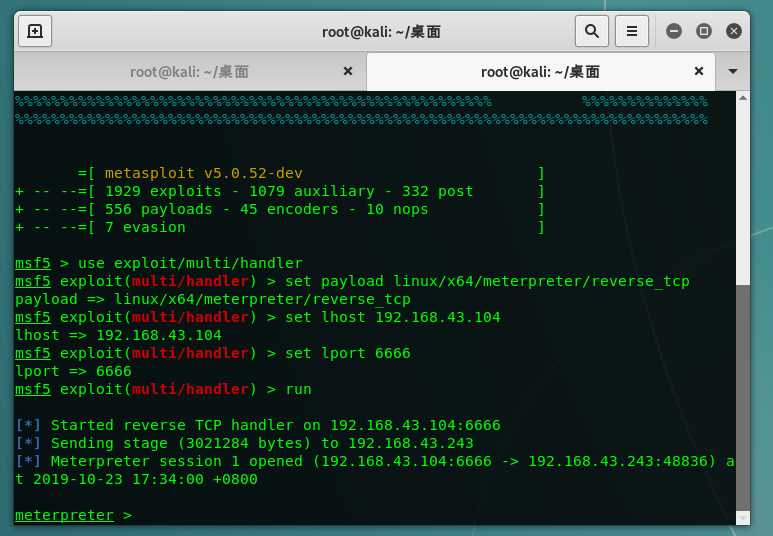Click '45 encoders' in the banner

point(289,210)
